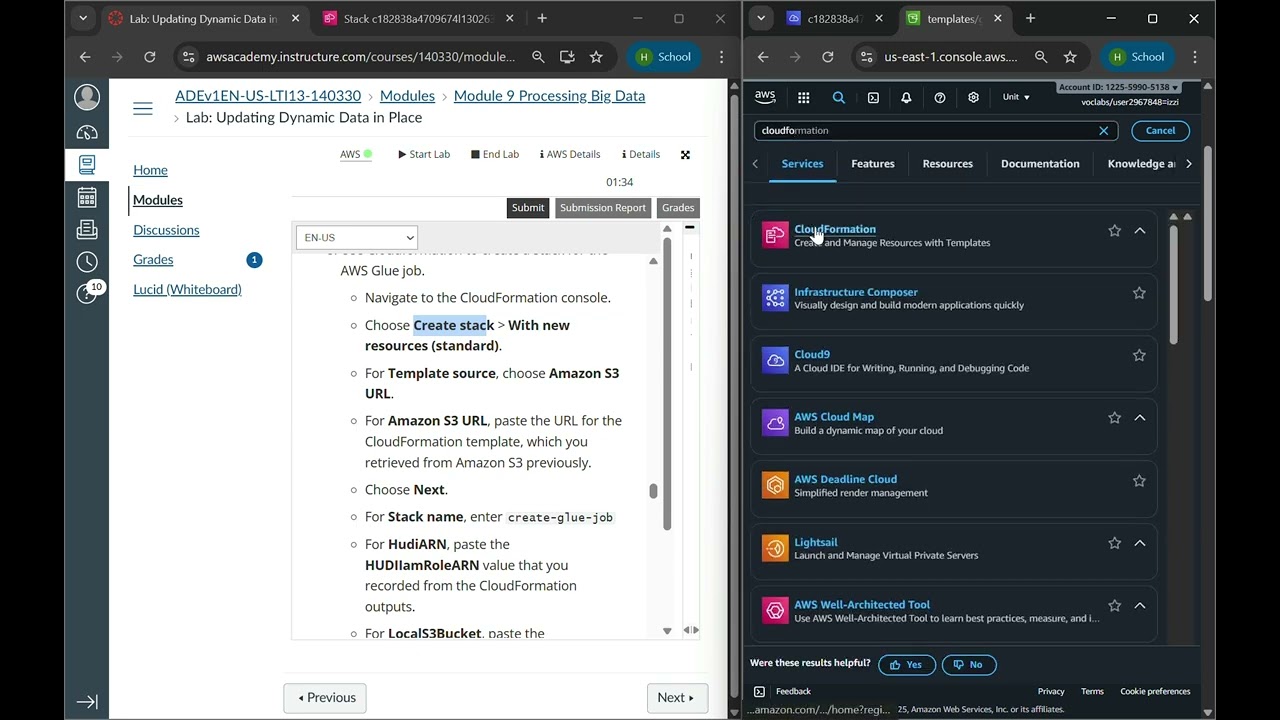Click the CloudShell icon in AWS footer
This screenshot has height=720, width=1280.
click(759, 691)
